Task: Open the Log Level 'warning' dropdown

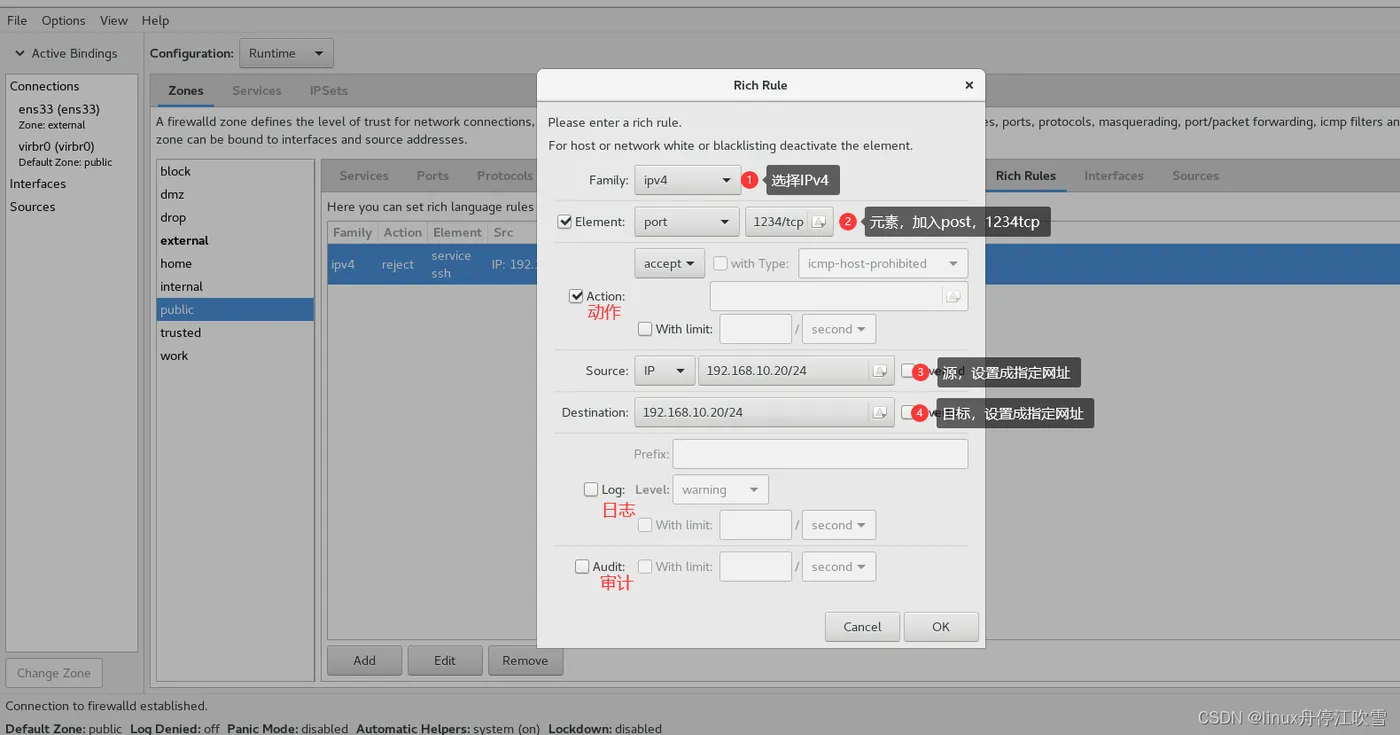Action: [x=720, y=490]
